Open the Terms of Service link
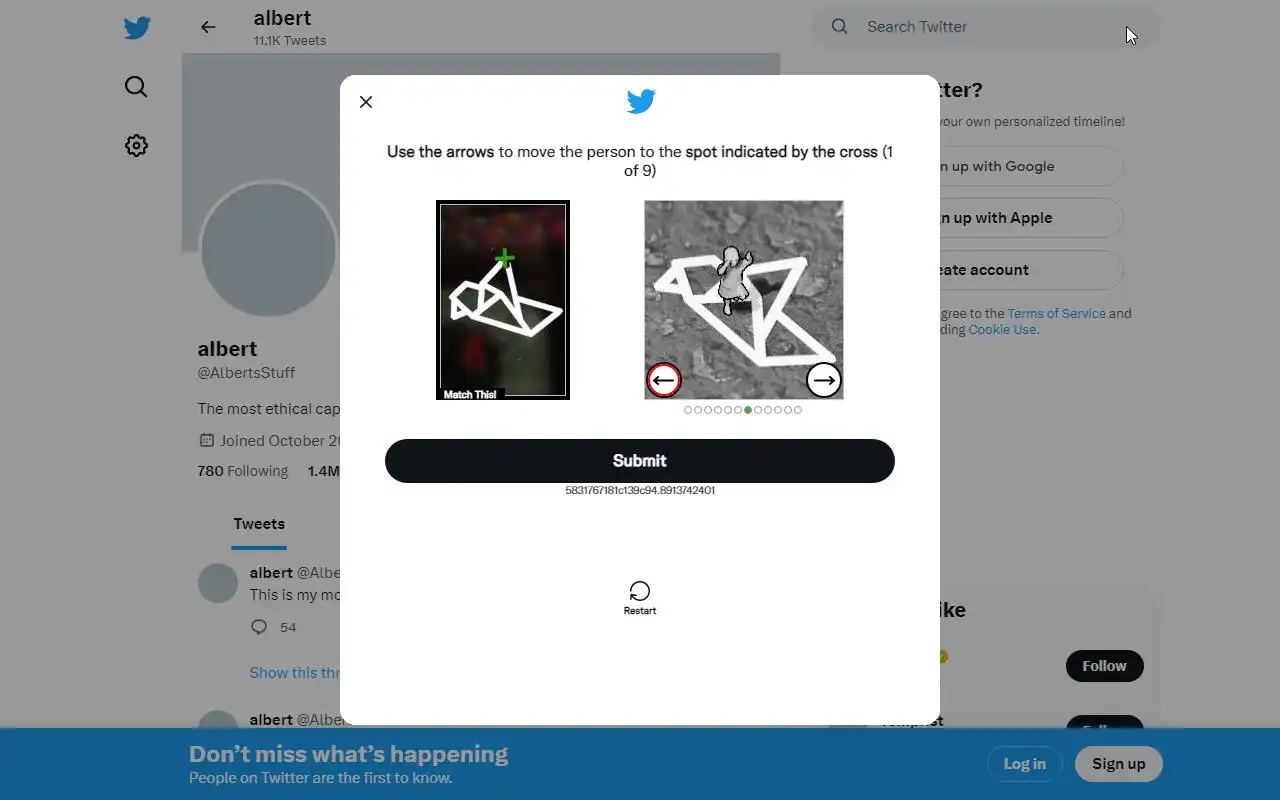Image resolution: width=1280 pixels, height=800 pixels. 1056,313
